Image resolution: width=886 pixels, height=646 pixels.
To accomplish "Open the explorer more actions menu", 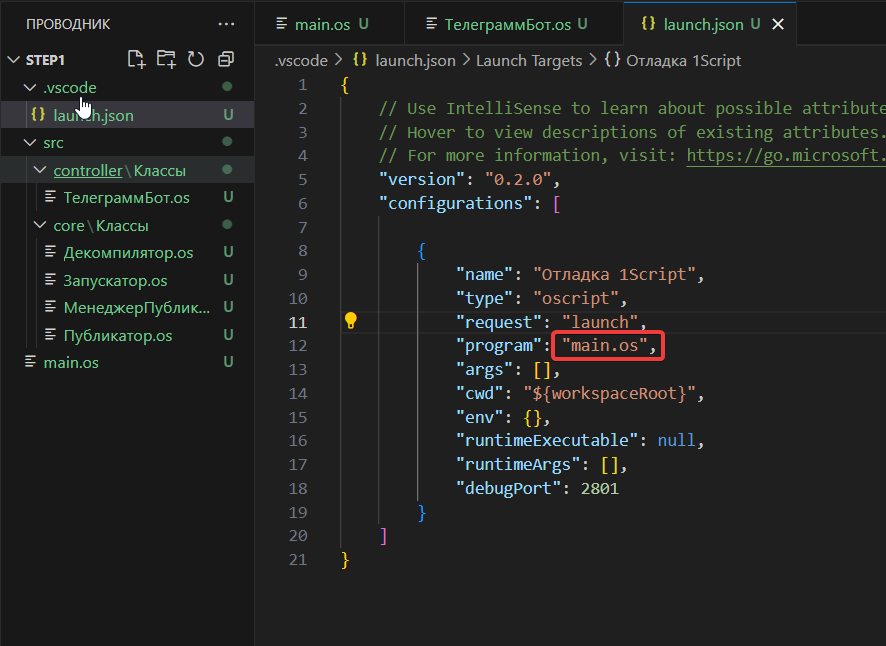I will click(227, 24).
